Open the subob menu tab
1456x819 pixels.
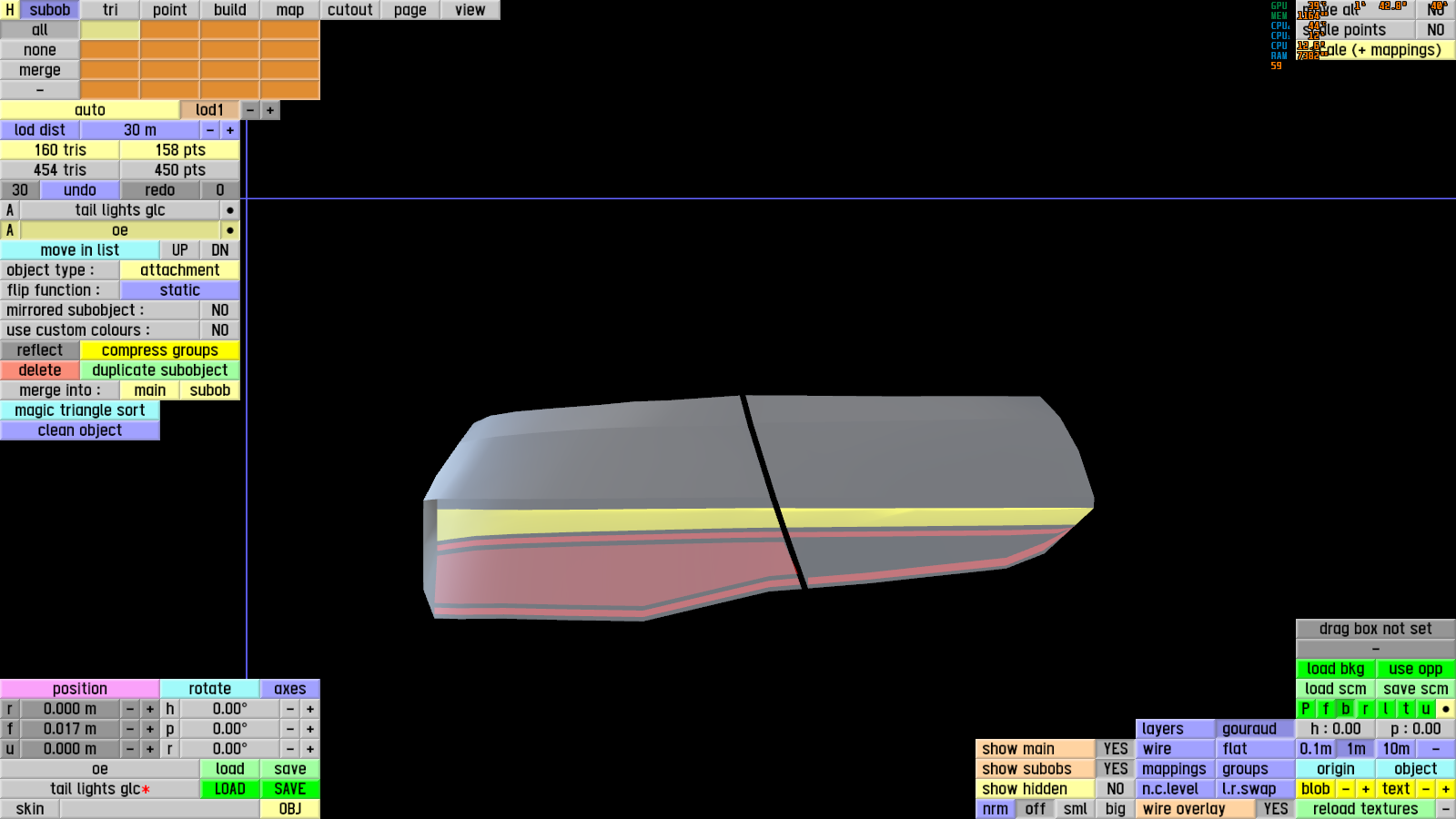pos(49,10)
